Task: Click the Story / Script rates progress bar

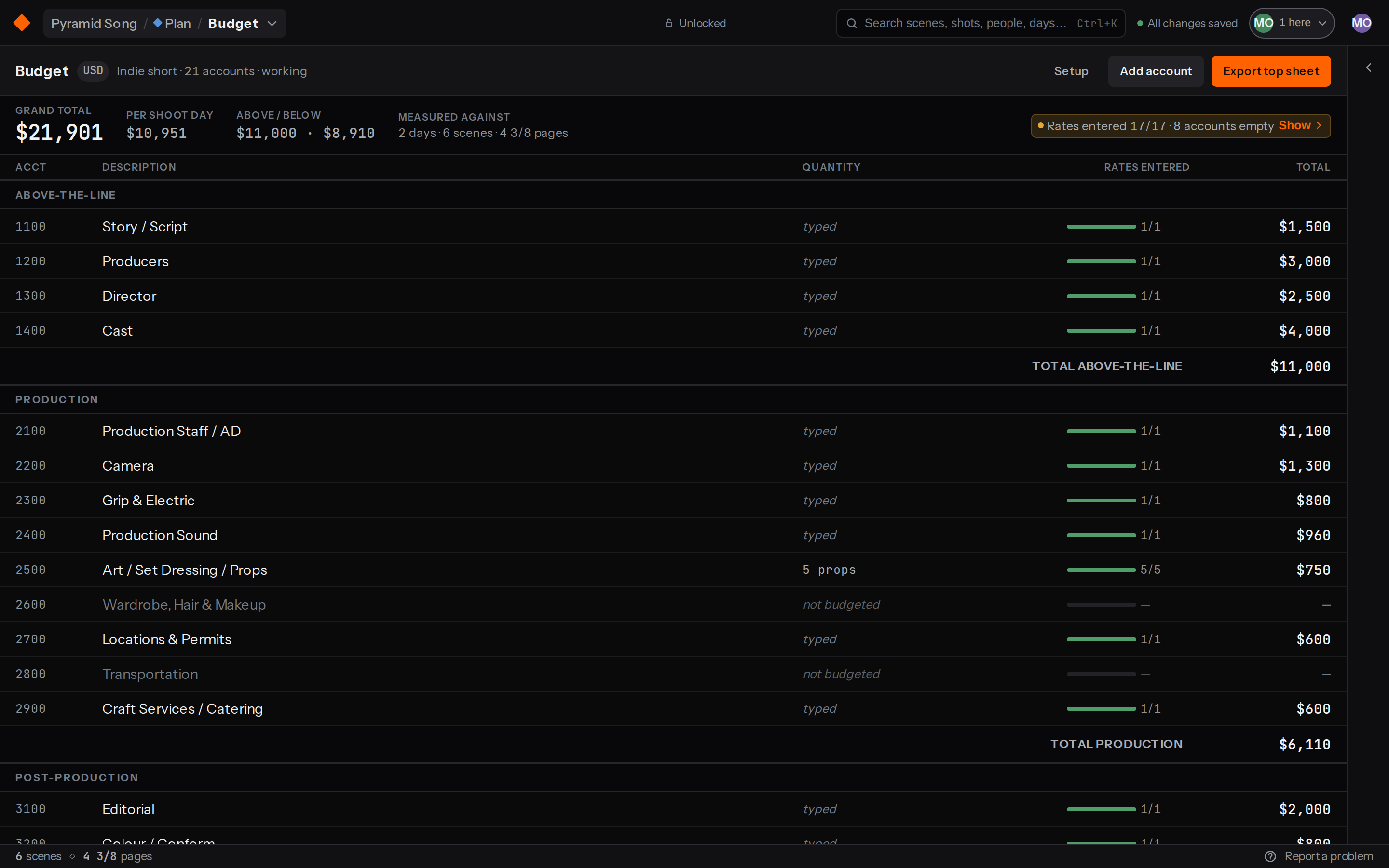Action: point(1101,227)
